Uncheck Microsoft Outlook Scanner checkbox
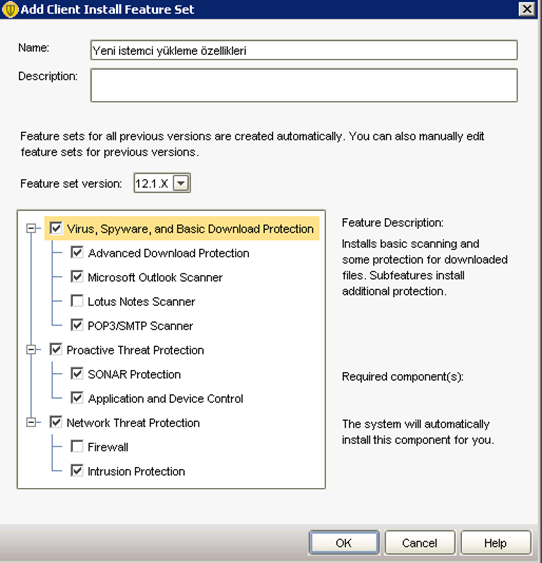The width and height of the screenshot is (542, 563). pyautogui.click(x=77, y=277)
